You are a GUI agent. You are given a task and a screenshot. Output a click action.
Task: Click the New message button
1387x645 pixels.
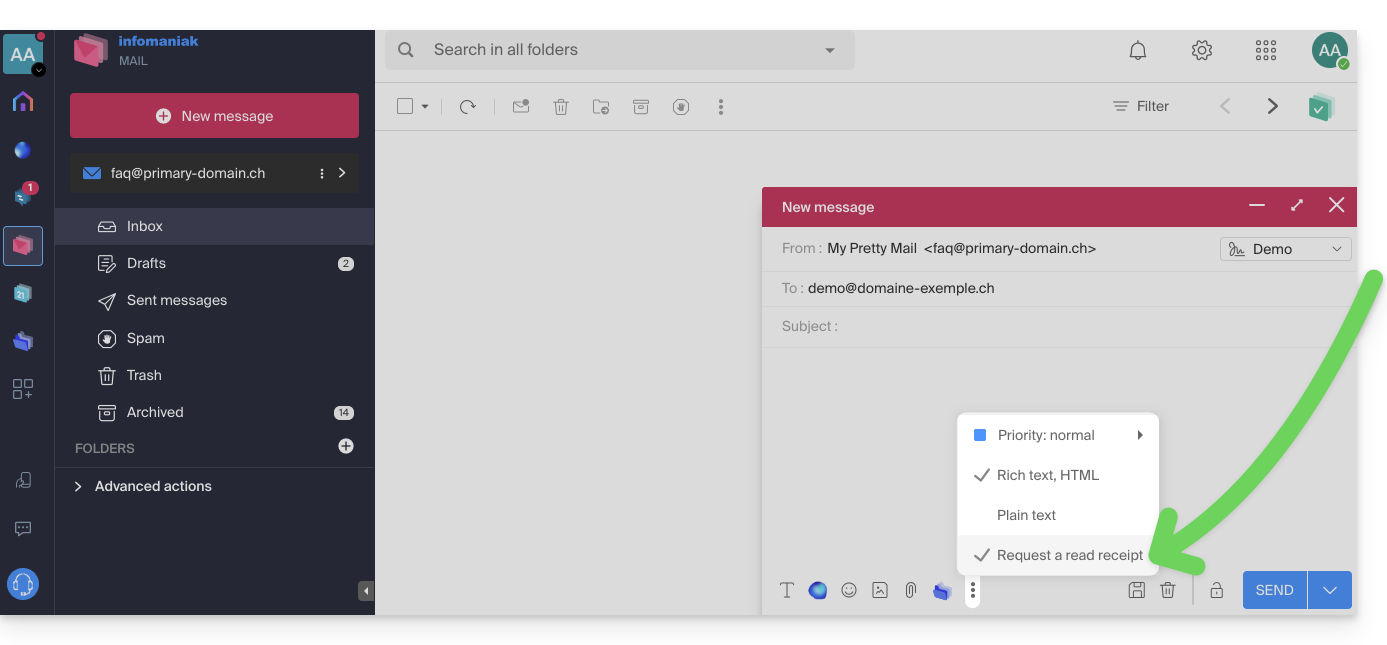click(x=214, y=116)
